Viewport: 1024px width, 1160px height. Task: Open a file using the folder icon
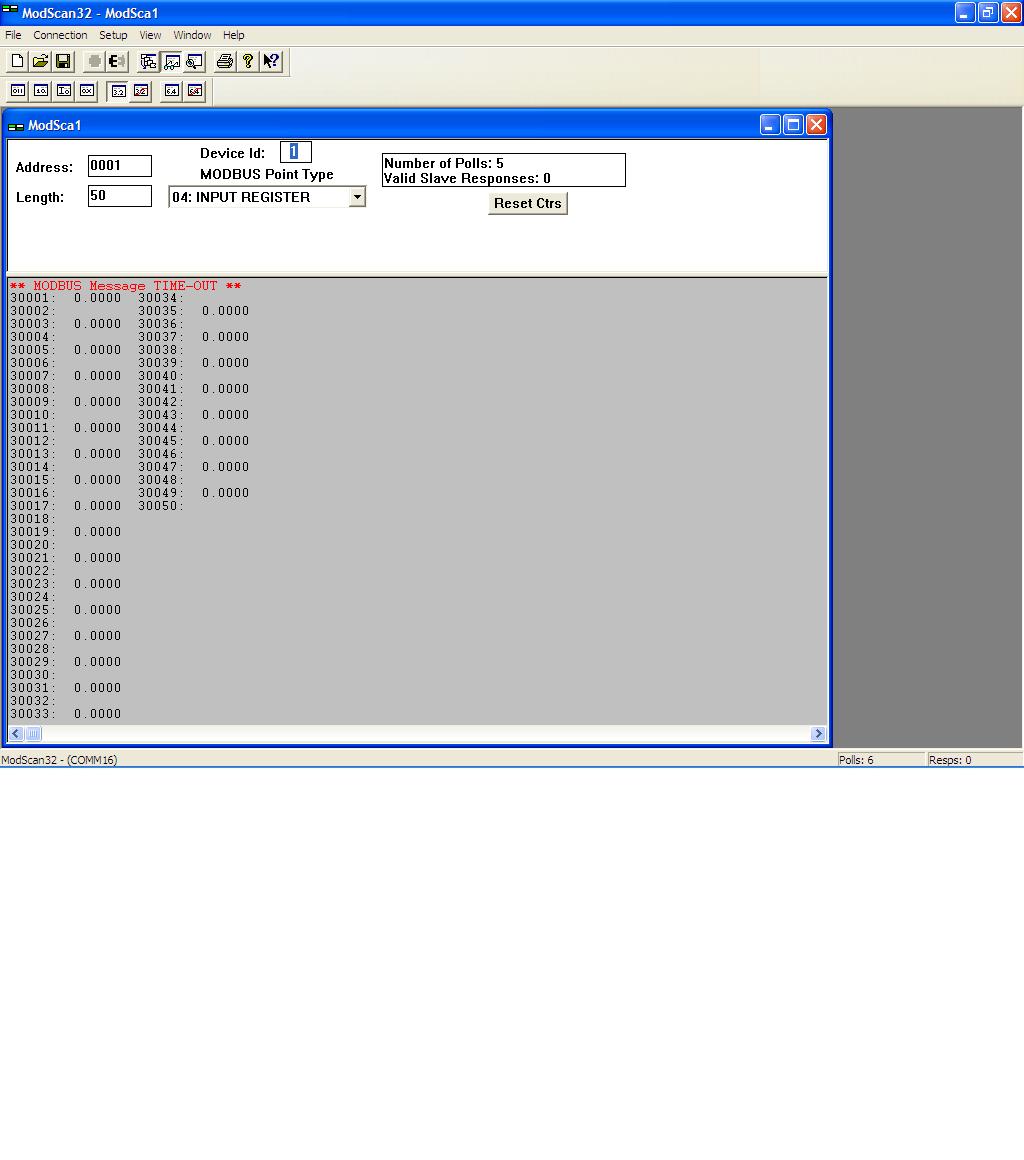(40, 61)
